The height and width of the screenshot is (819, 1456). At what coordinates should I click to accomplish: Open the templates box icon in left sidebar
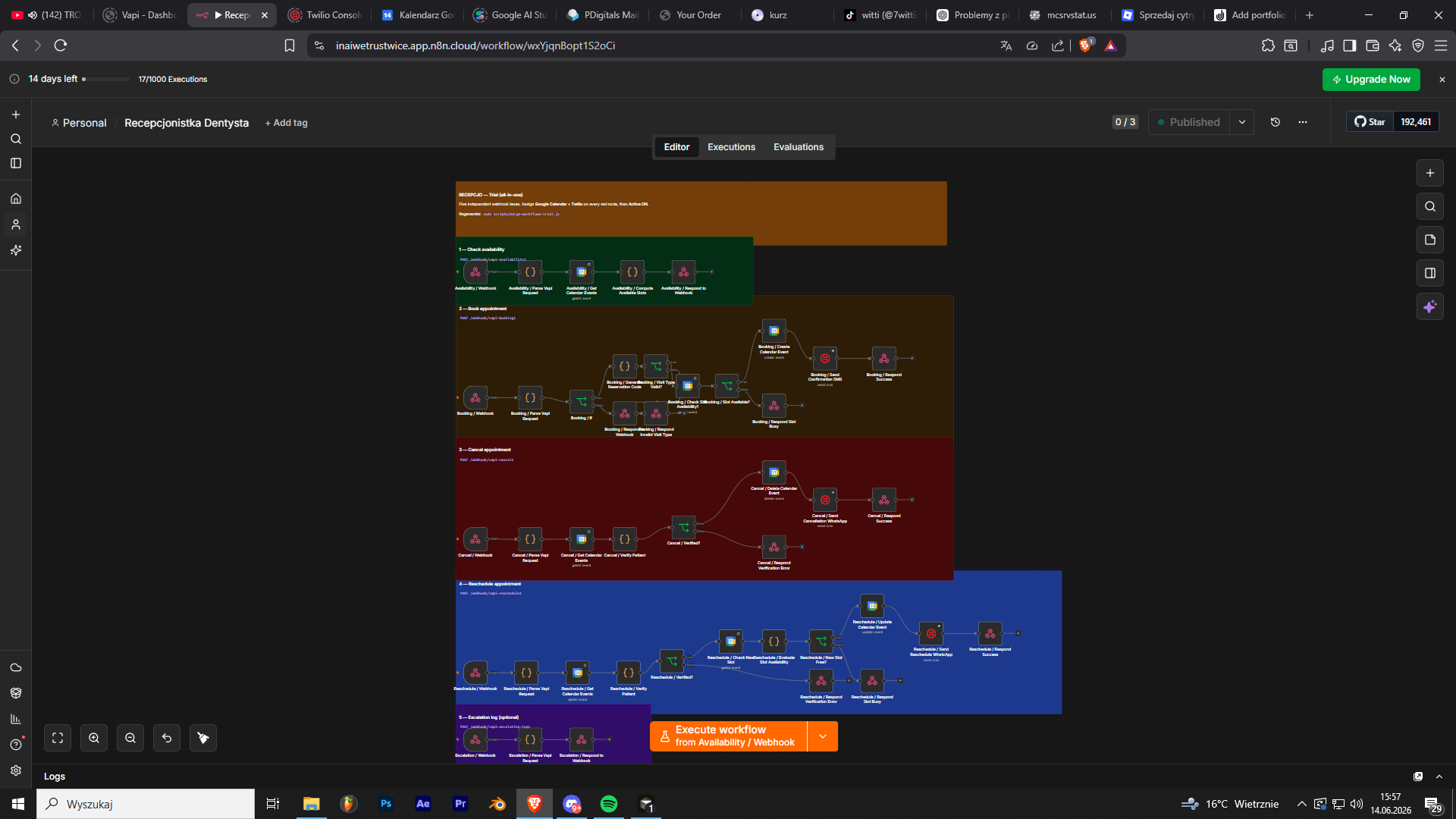(16, 693)
